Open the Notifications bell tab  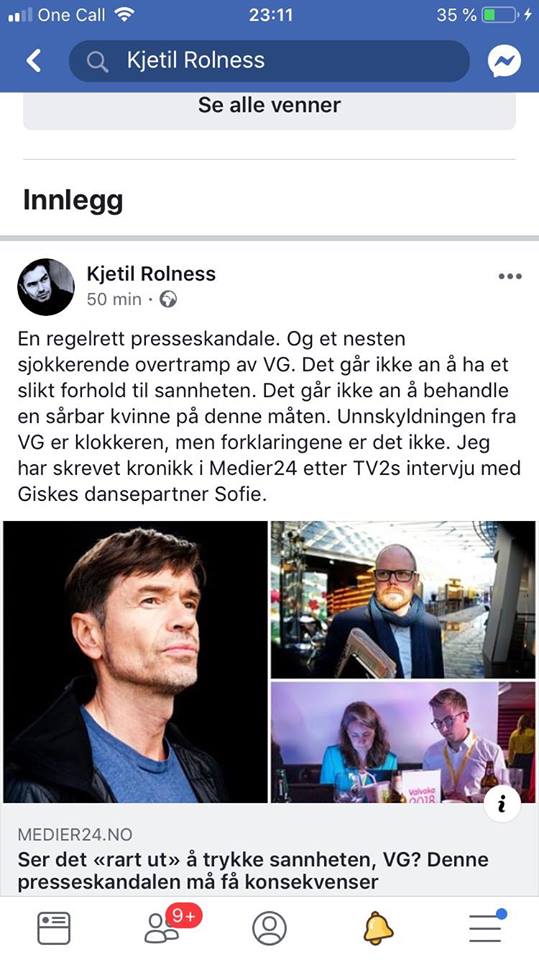(x=378, y=928)
